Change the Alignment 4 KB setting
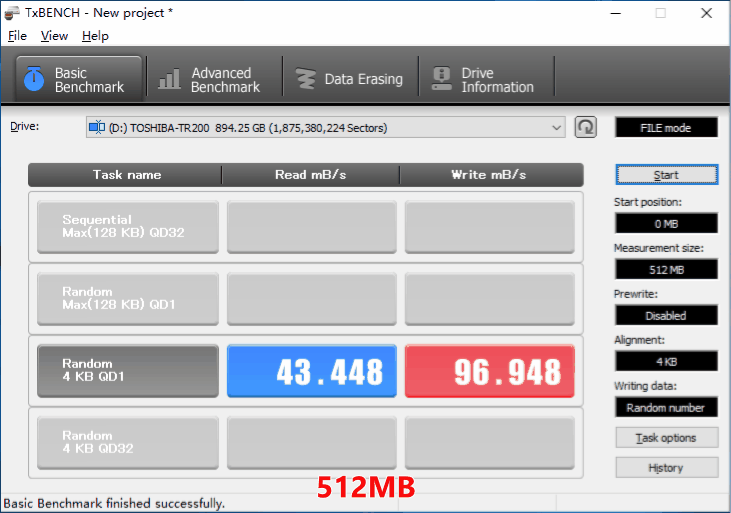The width and height of the screenshot is (731, 513). click(x=666, y=361)
